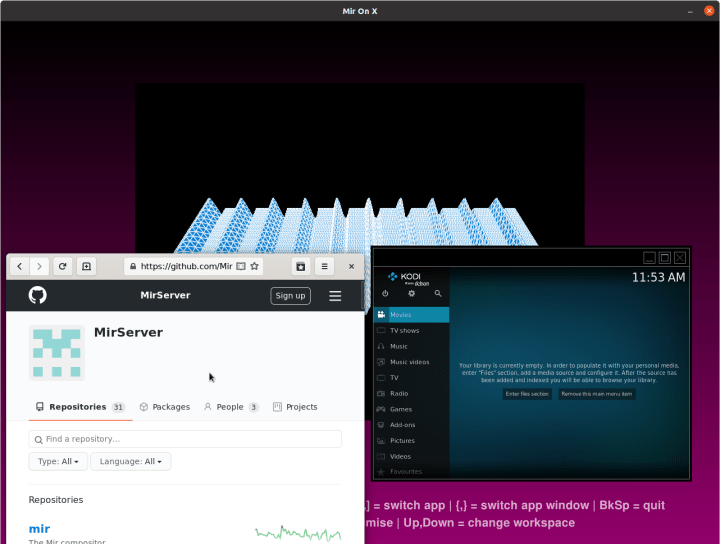Focus the Find a repository search field
The image size is (720, 544).
[x=185, y=439]
